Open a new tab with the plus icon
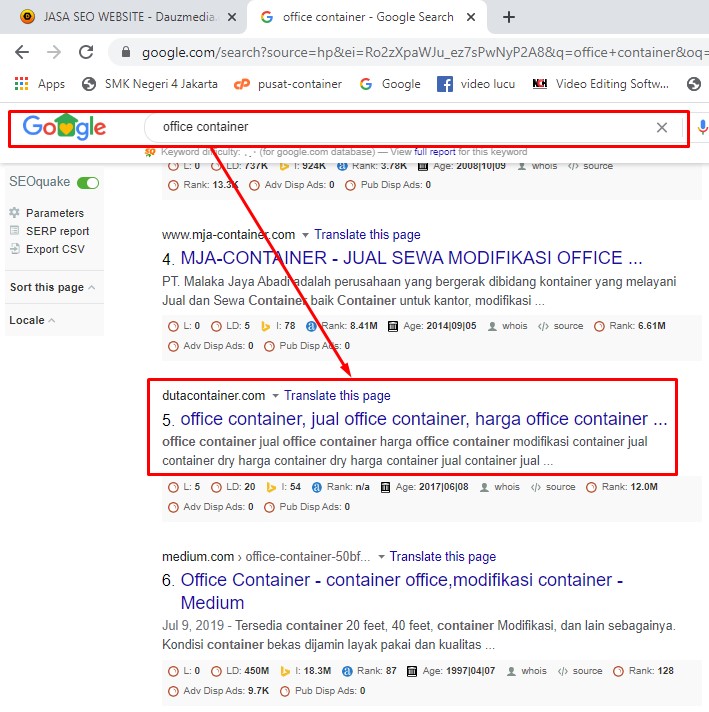This screenshot has width=709, height=712. tap(509, 17)
